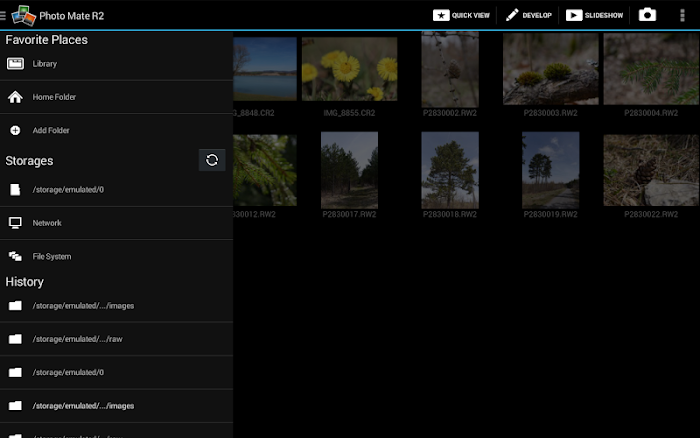Click filename label P2830018.RW2
This screenshot has height=438, width=700.
pyautogui.click(x=450, y=214)
